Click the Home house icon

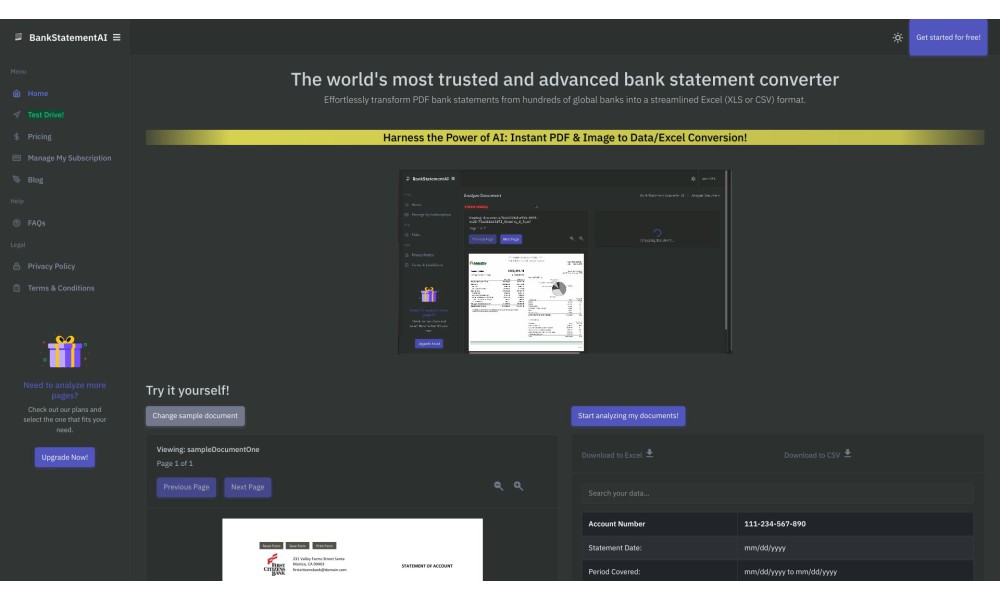tap(17, 93)
